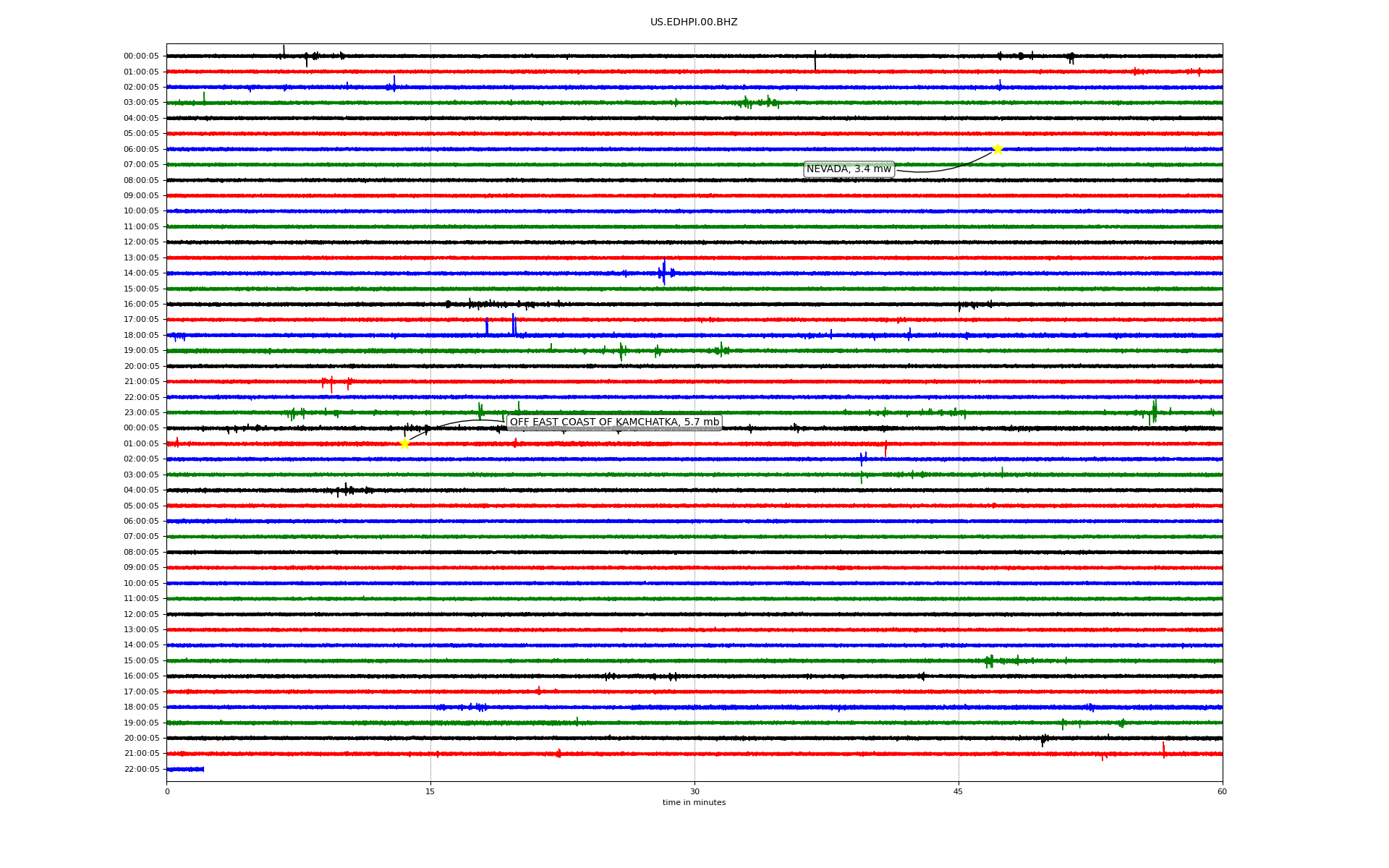This screenshot has width=1389, height=868.
Task: Click the second 01:00:05 time label
Action: tap(141, 444)
